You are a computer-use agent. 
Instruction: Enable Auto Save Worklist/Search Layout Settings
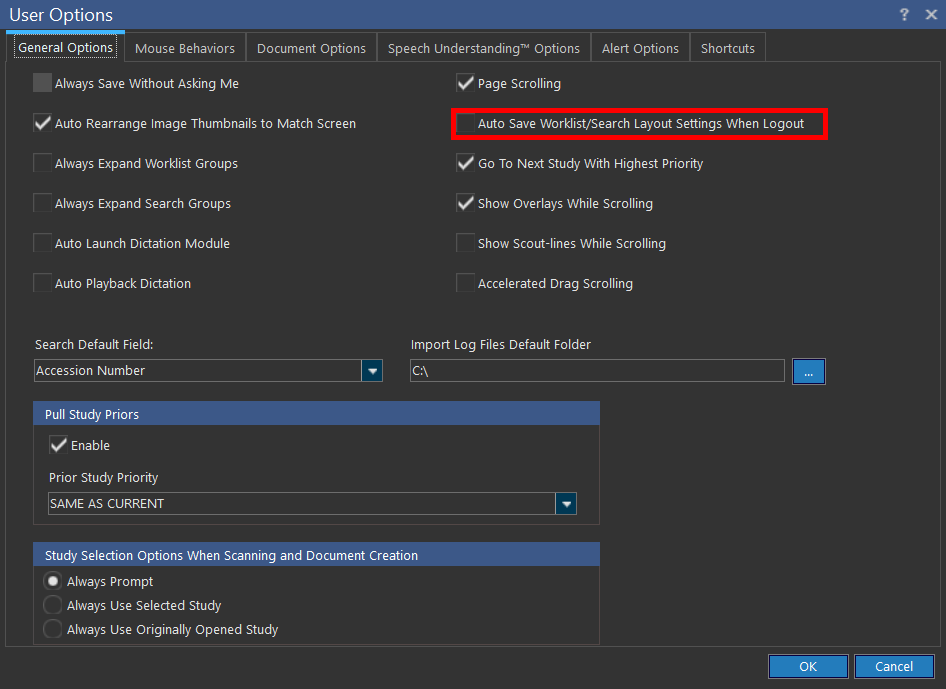click(466, 124)
